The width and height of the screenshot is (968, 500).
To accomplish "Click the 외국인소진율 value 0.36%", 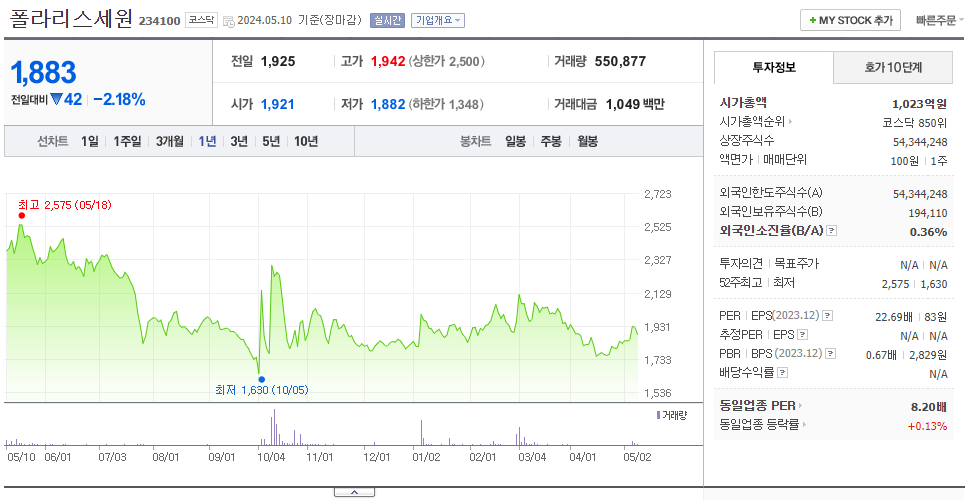I will click(928, 231).
